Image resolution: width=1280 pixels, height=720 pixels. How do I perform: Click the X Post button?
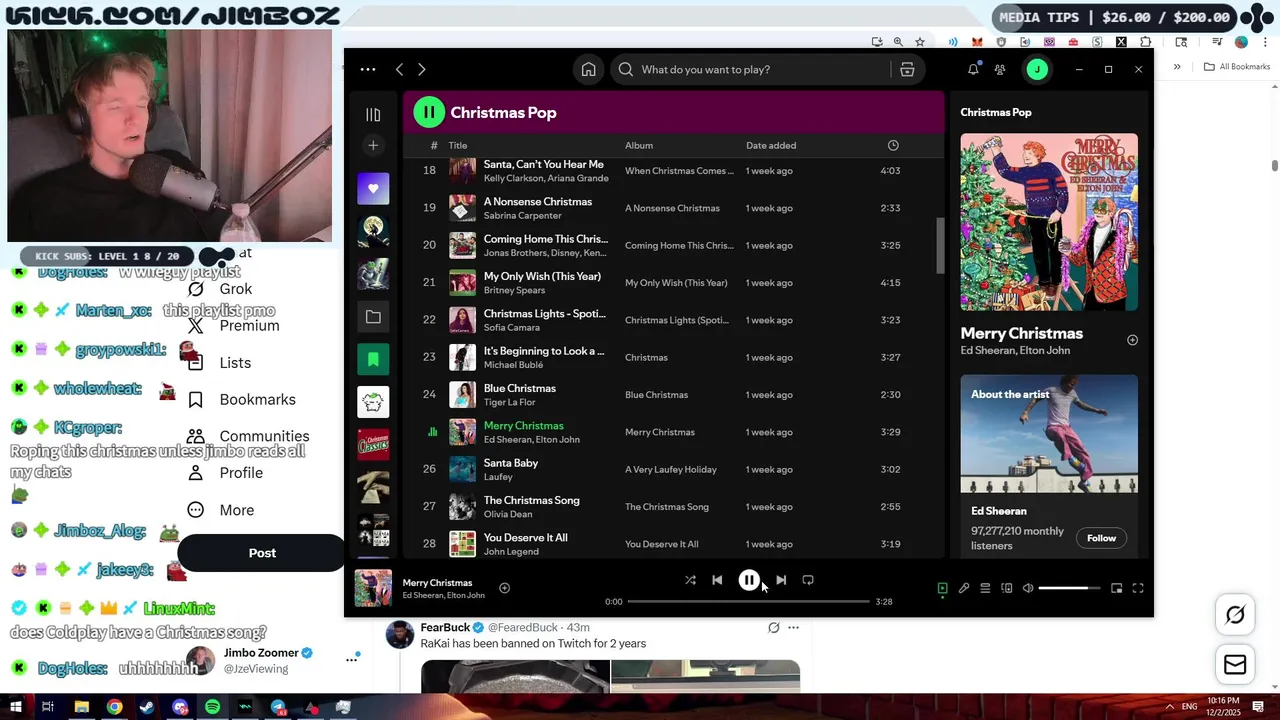pos(262,553)
